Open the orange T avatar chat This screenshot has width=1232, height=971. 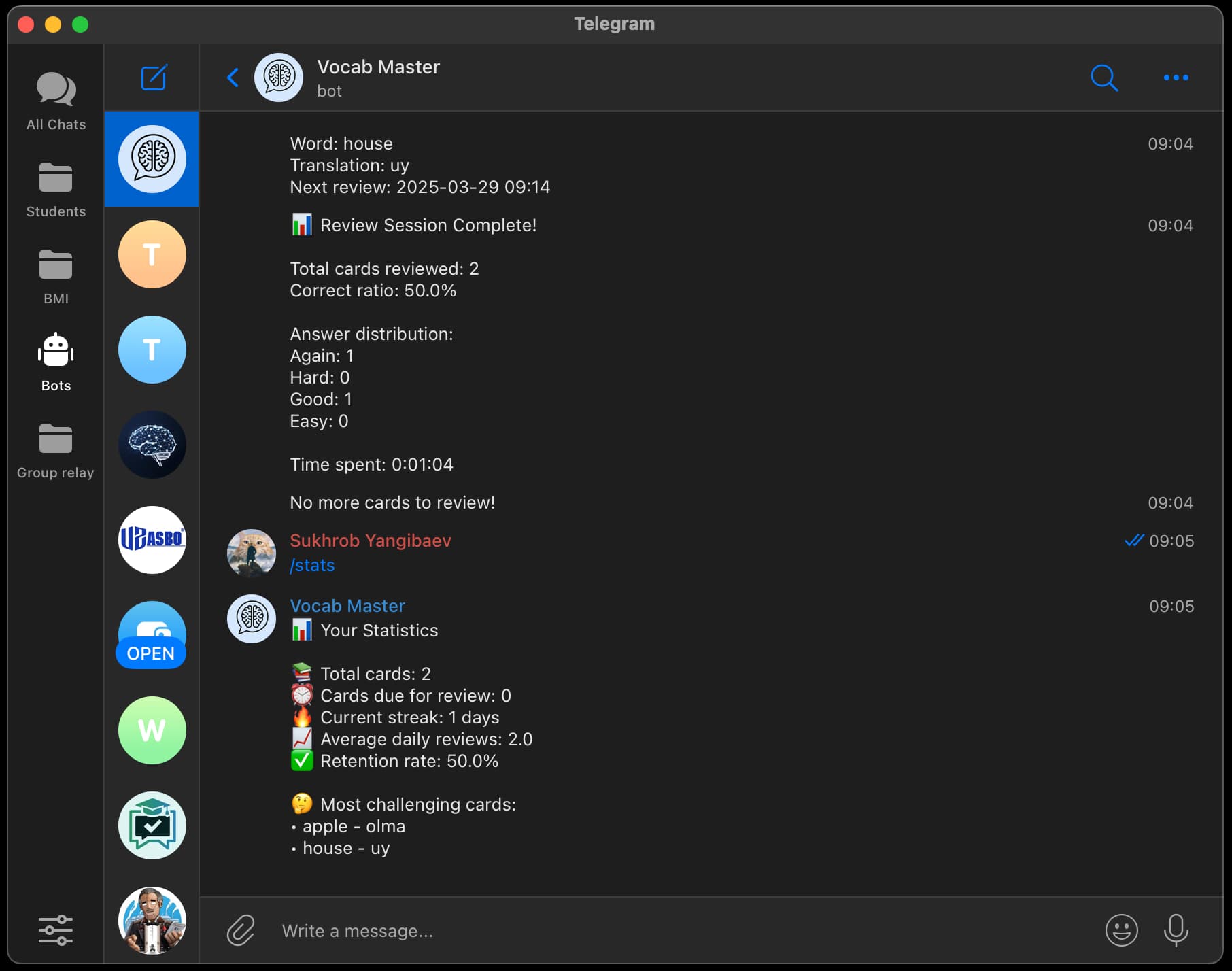pos(152,254)
